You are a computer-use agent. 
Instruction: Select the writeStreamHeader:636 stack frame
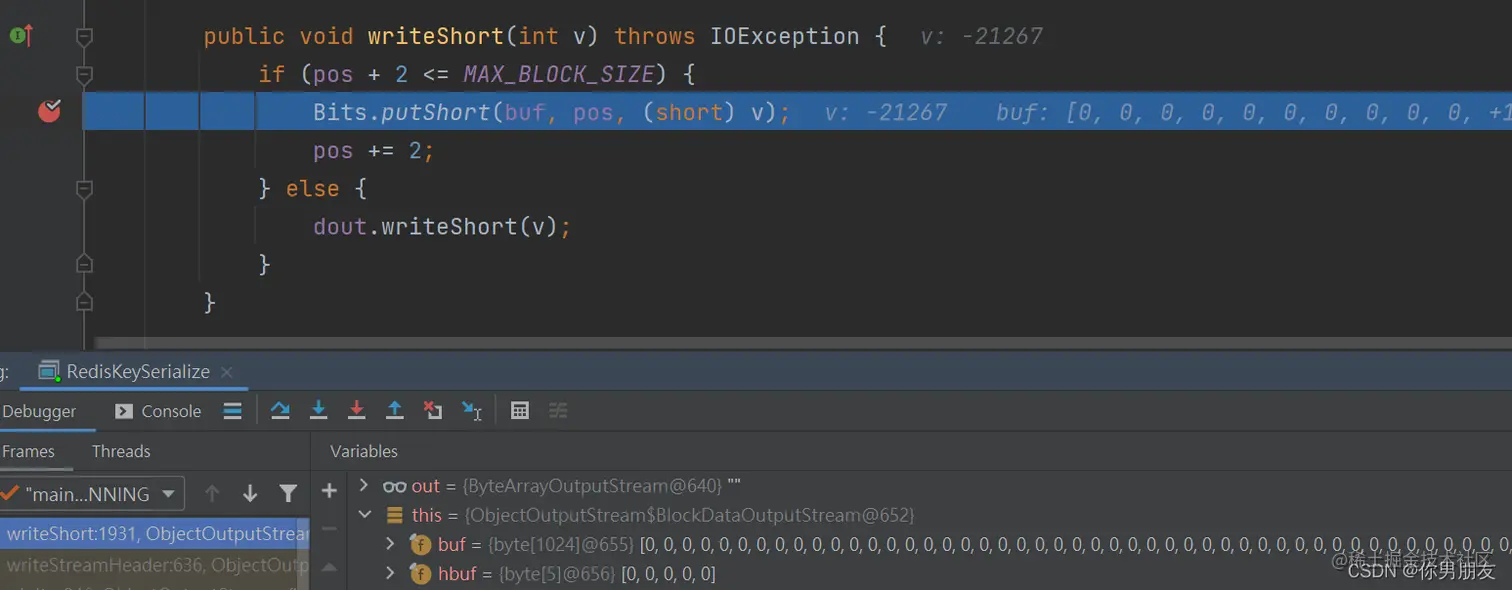(x=155, y=565)
